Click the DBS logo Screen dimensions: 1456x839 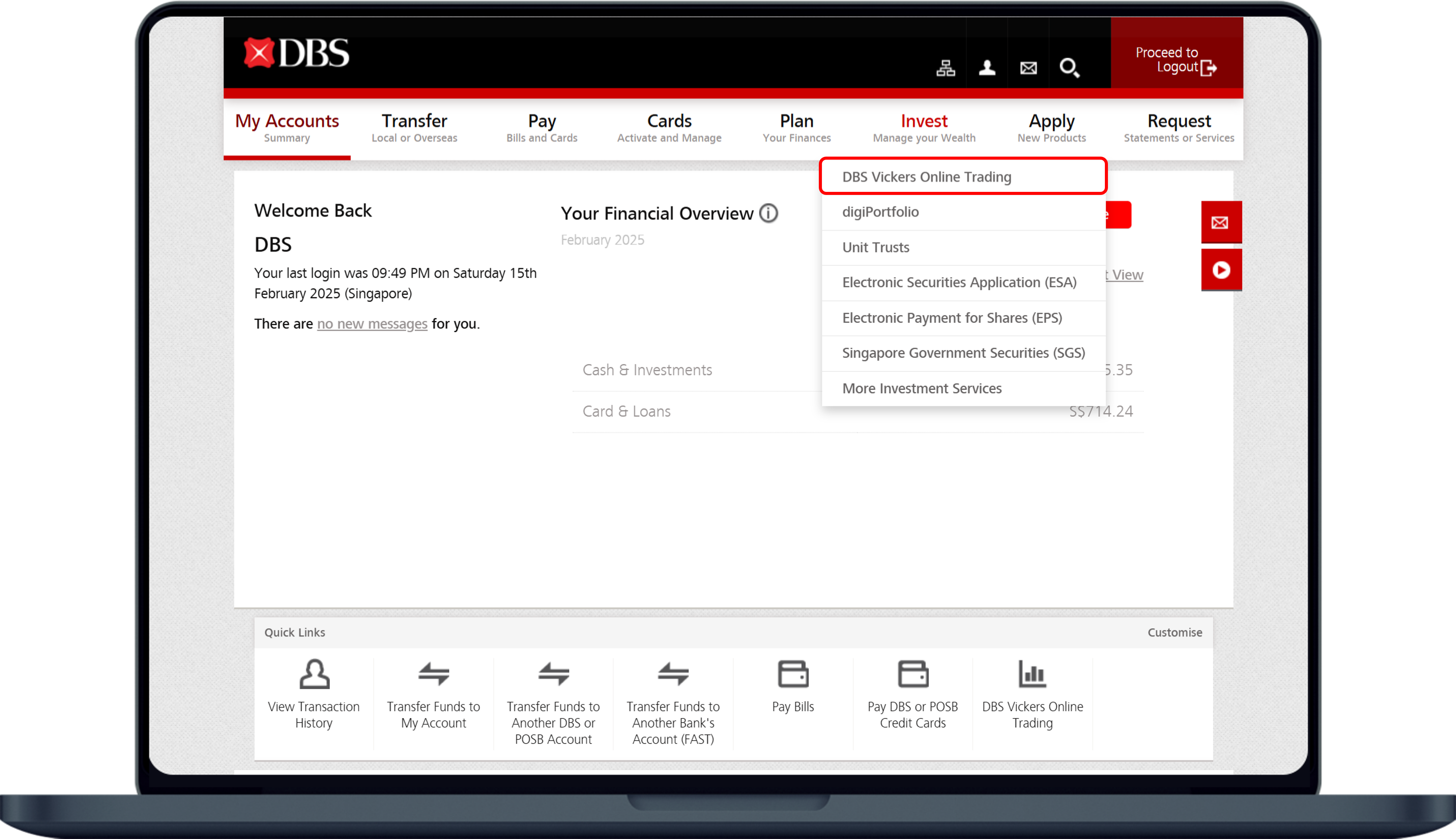coord(296,53)
